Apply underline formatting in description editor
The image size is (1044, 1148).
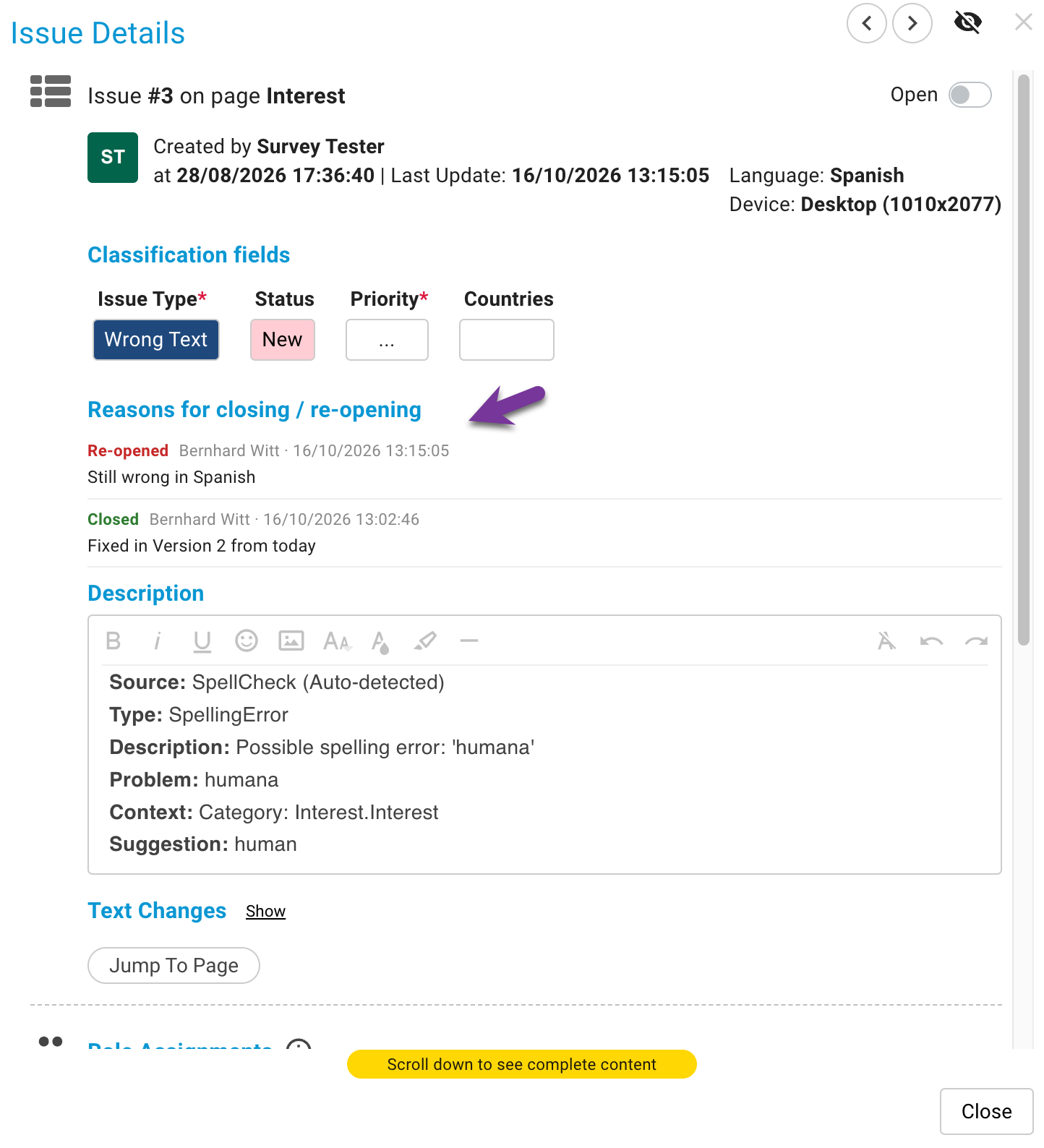point(202,641)
